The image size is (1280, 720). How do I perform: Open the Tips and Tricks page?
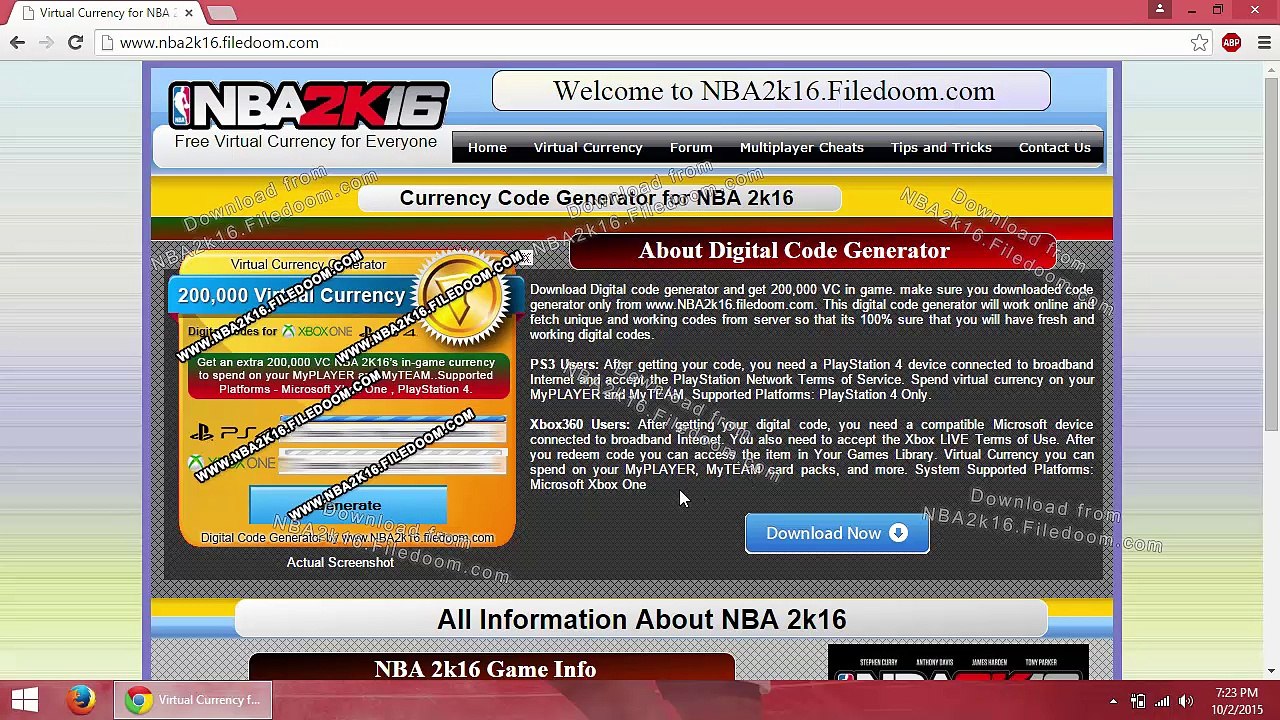tap(941, 147)
